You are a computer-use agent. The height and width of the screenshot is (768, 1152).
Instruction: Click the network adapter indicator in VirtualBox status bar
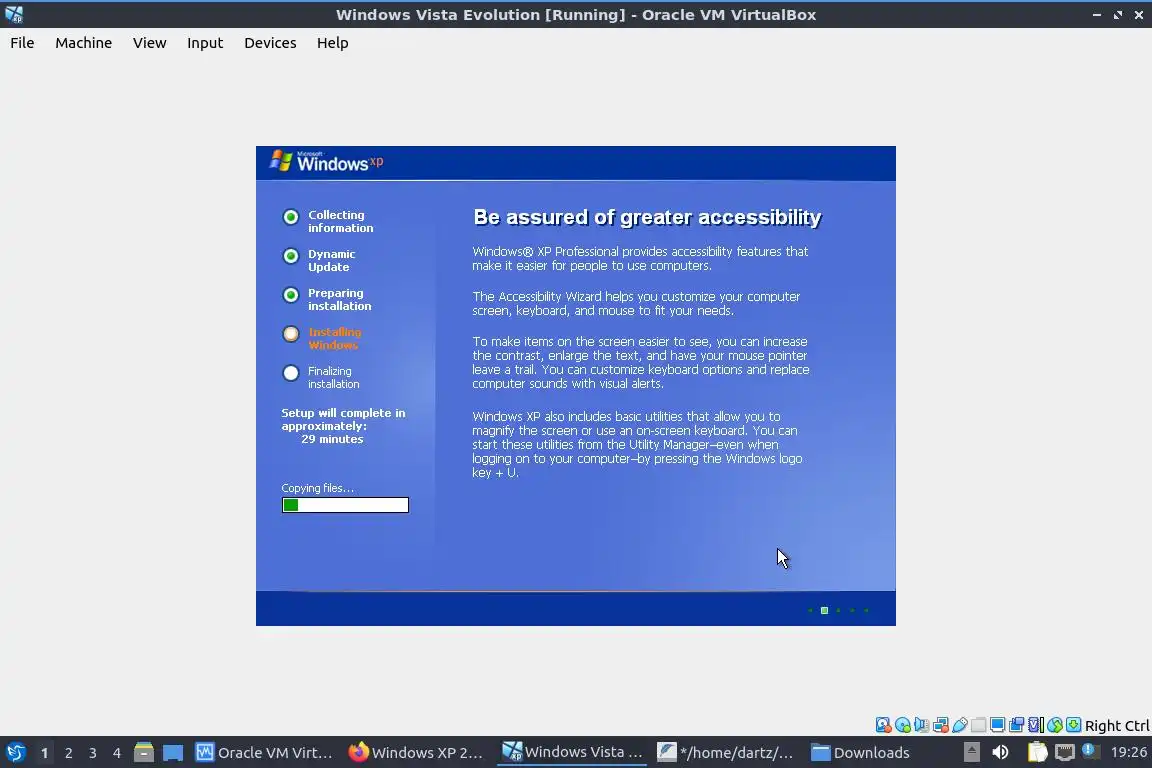click(940, 725)
